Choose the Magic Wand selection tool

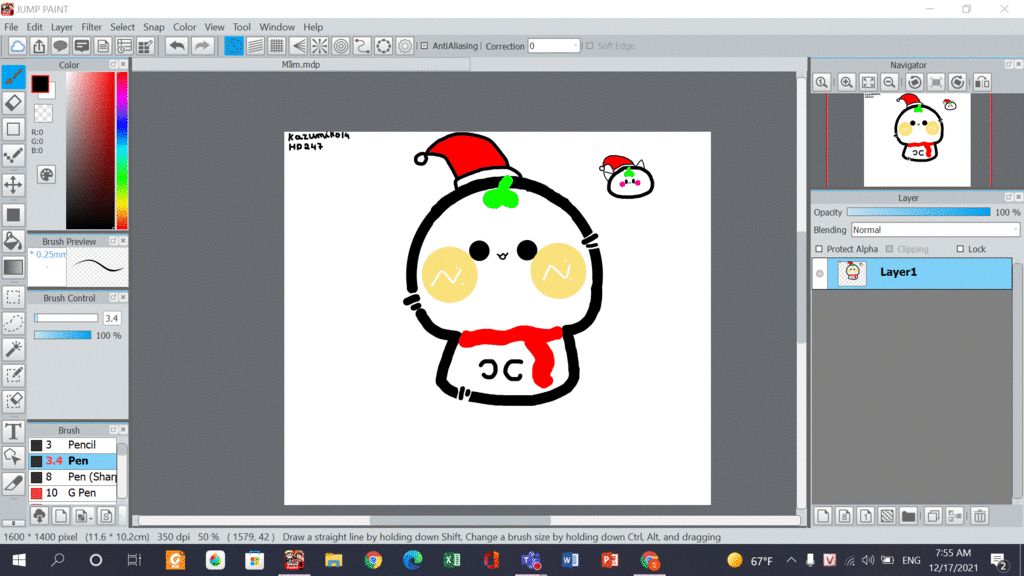[x=13, y=348]
